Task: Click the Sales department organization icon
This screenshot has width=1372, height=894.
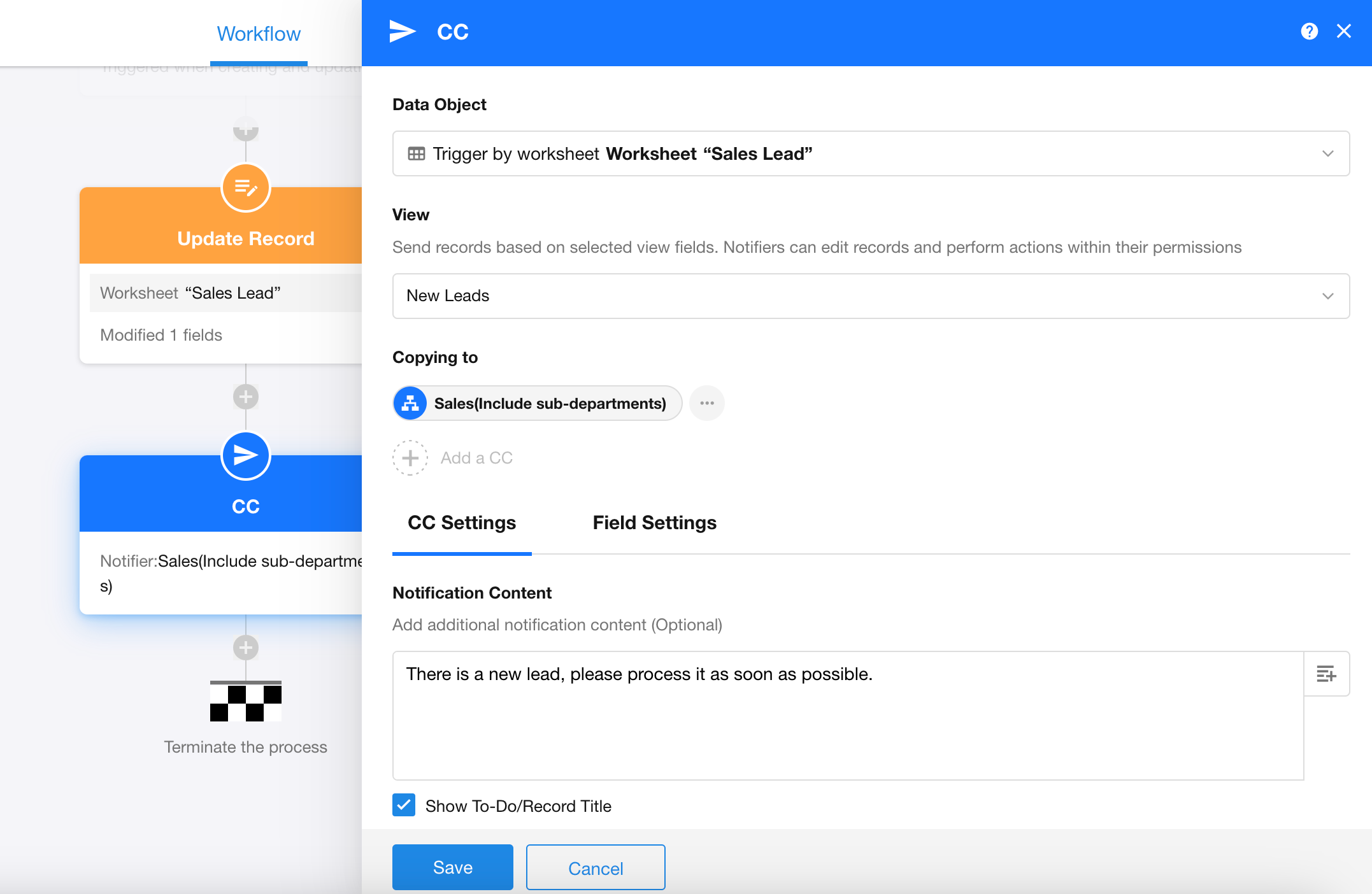Action: (410, 403)
